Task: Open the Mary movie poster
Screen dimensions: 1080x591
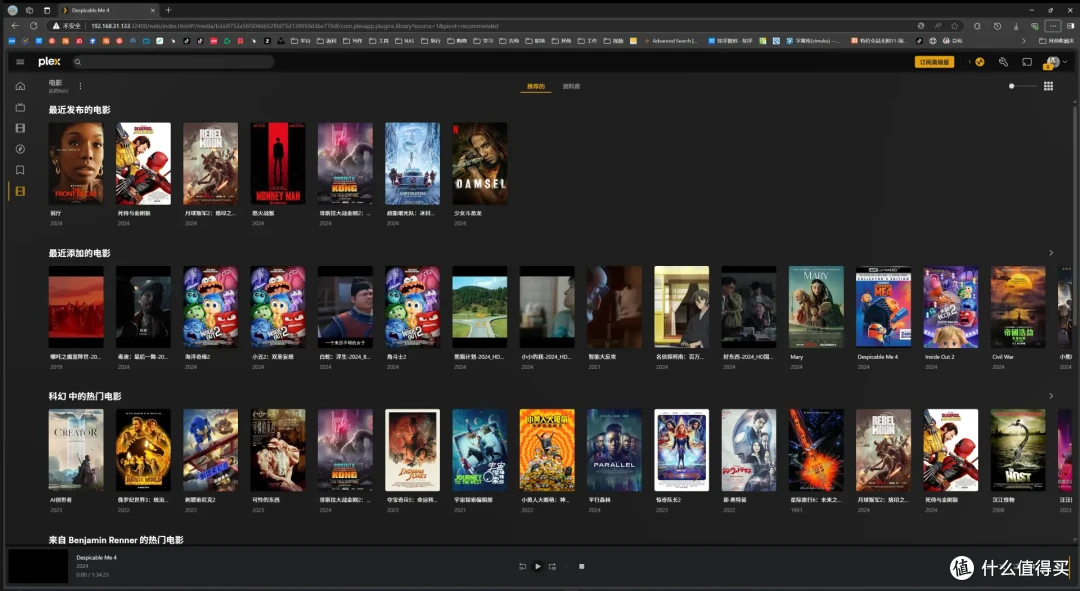Action: pos(816,307)
